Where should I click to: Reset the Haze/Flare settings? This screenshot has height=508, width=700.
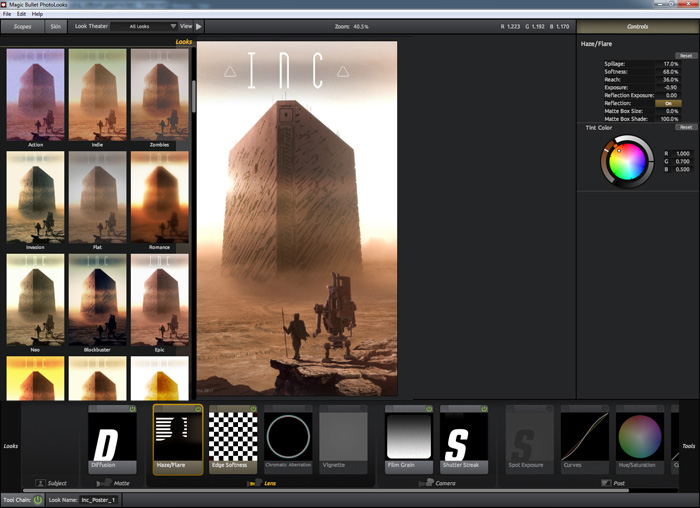pos(686,56)
